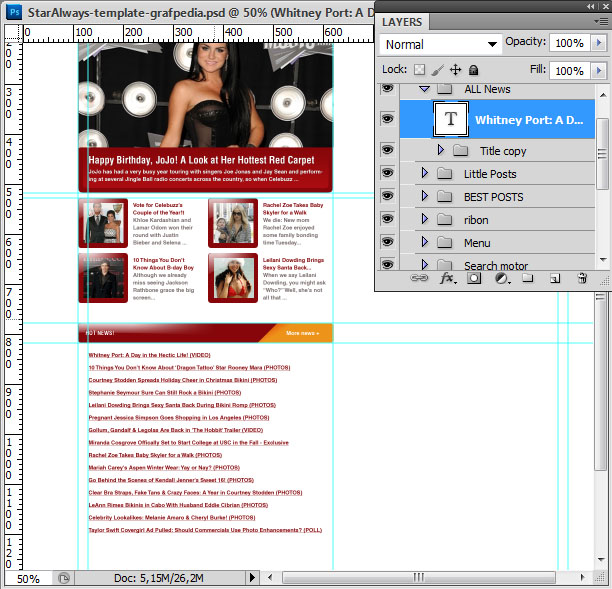Click the Title copy folder icon
Screen dimensions: 612x589
(x=461, y=150)
